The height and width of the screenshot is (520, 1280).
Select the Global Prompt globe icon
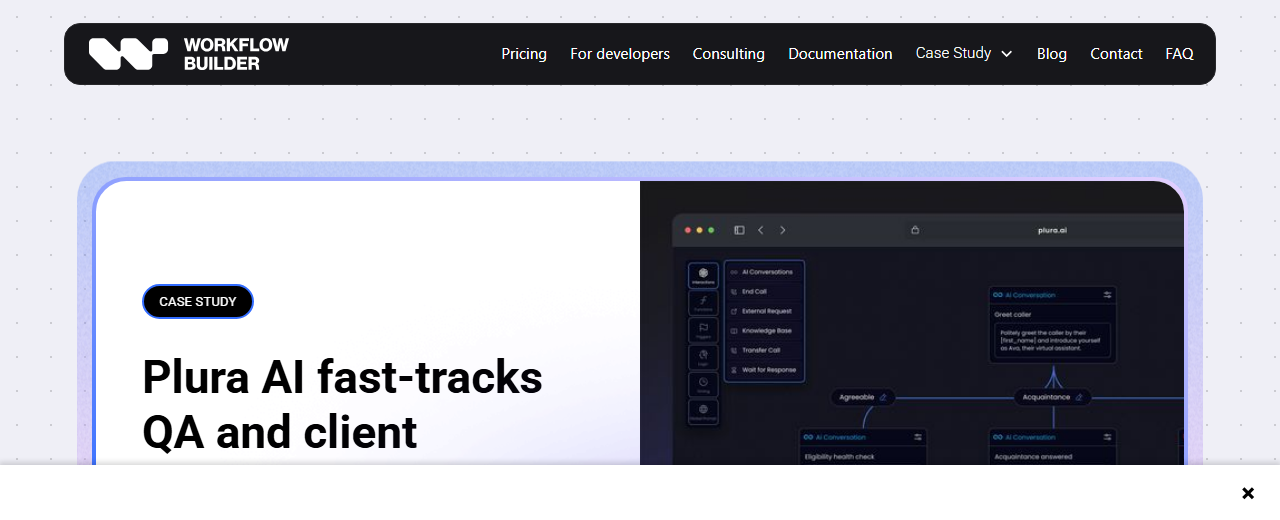tap(703, 411)
